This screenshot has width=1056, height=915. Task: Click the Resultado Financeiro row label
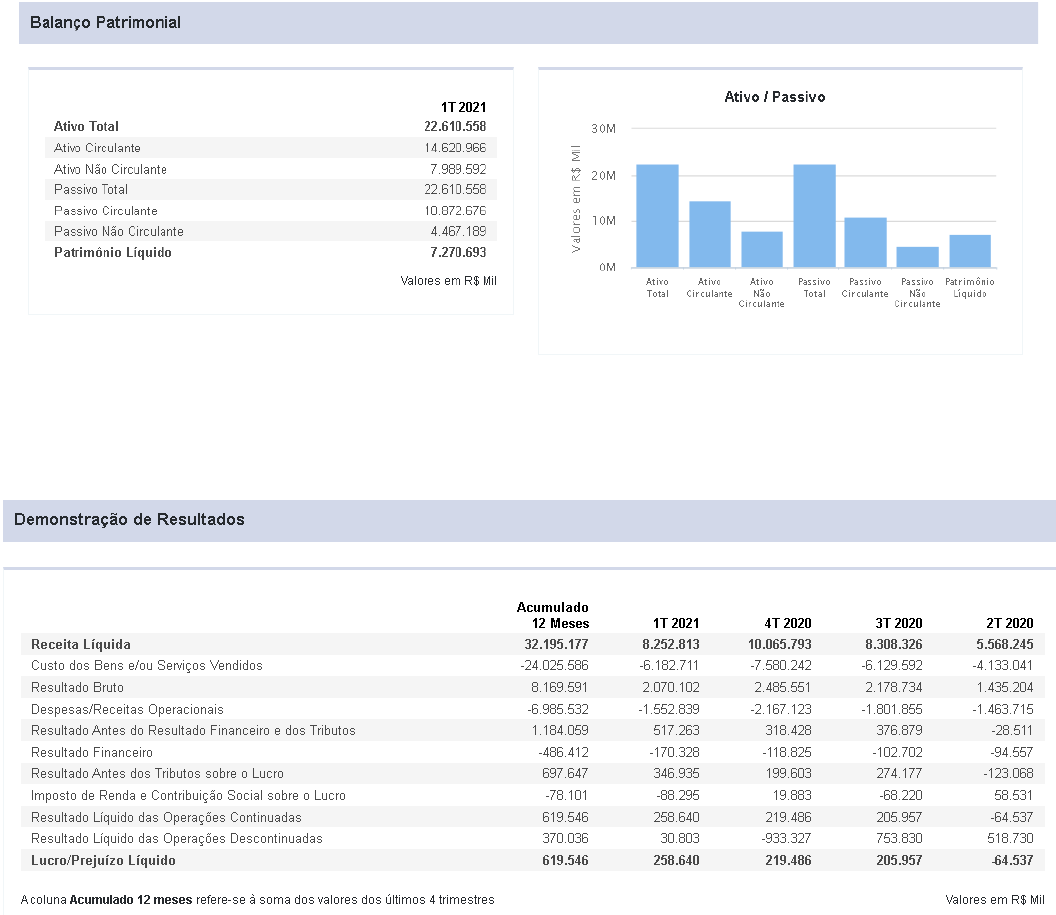(x=92, y=752)
